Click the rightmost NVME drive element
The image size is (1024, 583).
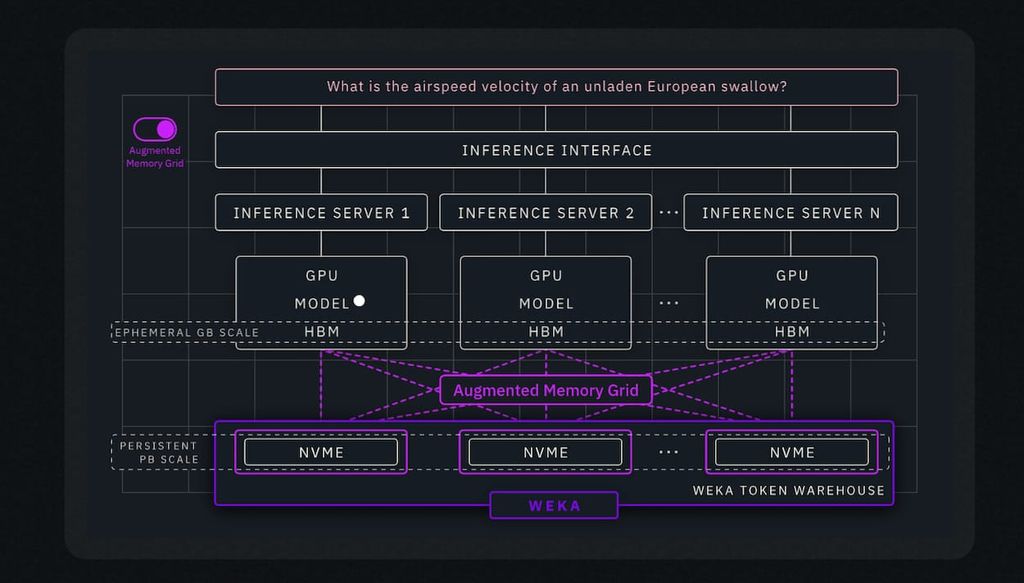791,452
